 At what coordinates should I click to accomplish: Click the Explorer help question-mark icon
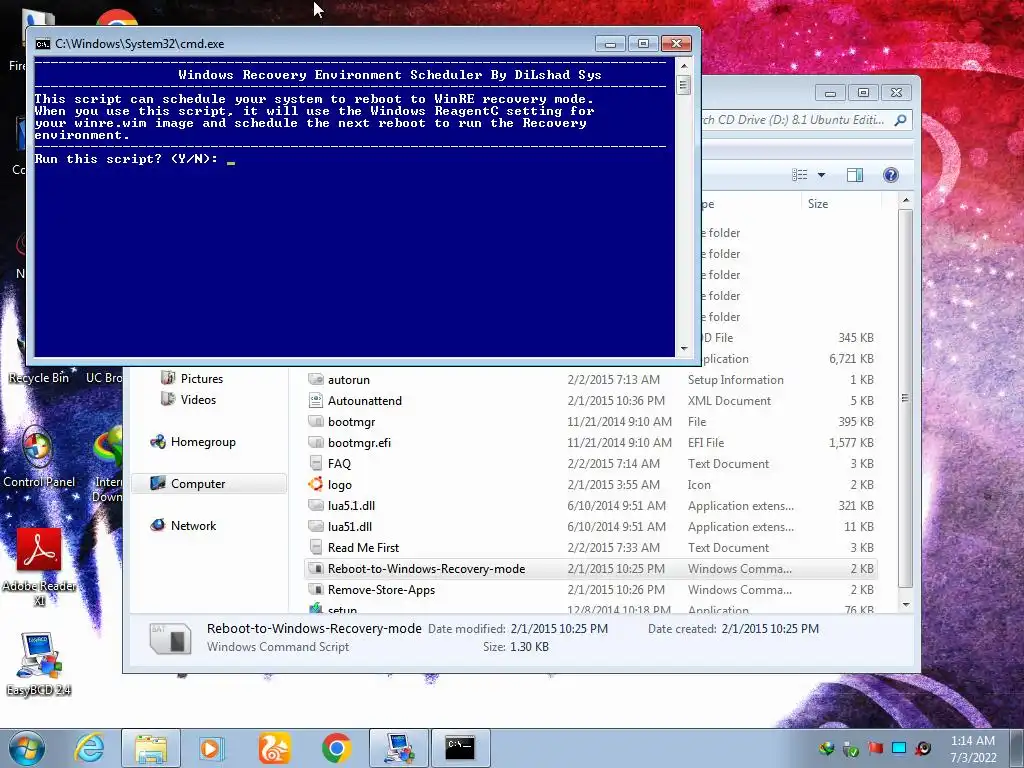click(x=891, y=175)
